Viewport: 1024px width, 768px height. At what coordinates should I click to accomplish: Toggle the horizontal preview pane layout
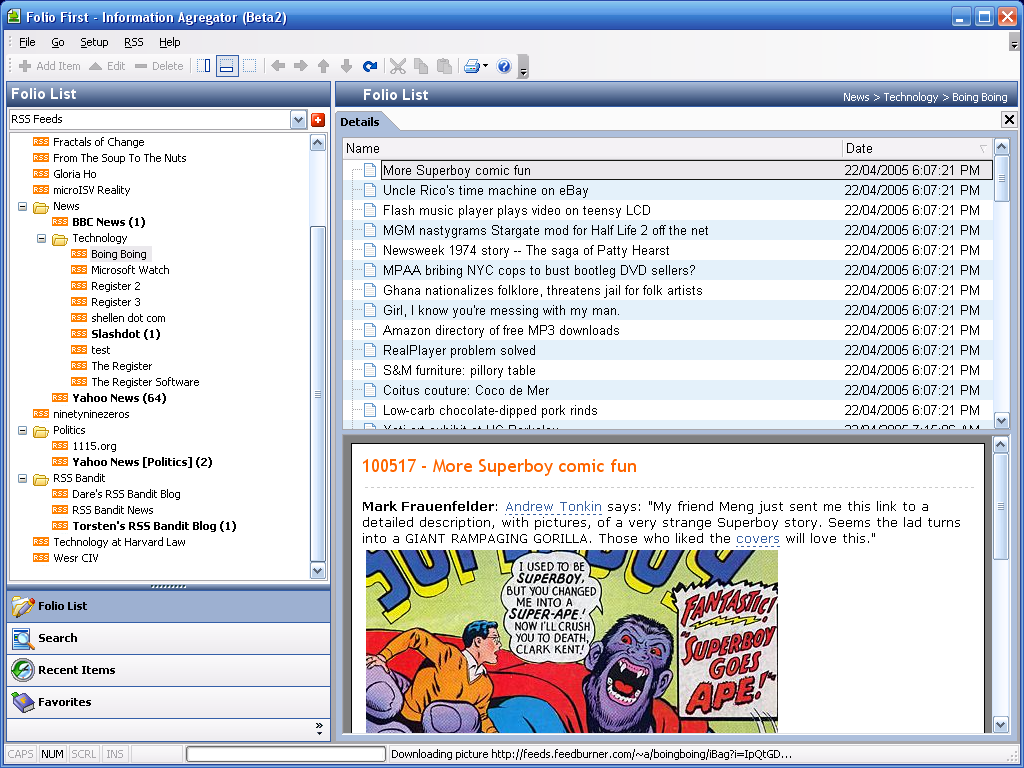pos(227,66)
